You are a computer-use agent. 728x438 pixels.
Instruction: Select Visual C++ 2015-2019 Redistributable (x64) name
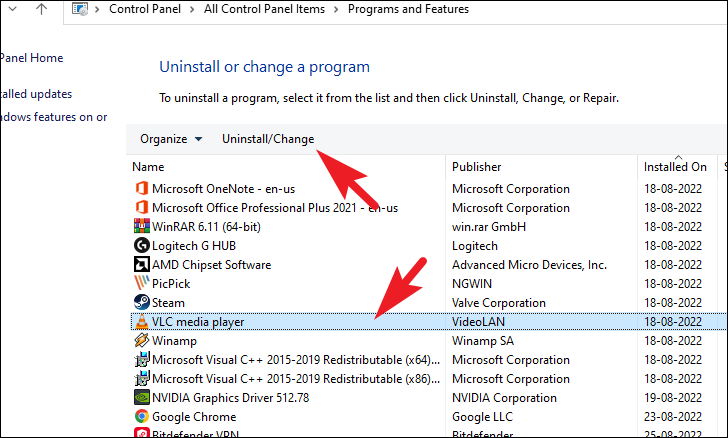click(x=296, y=360)
